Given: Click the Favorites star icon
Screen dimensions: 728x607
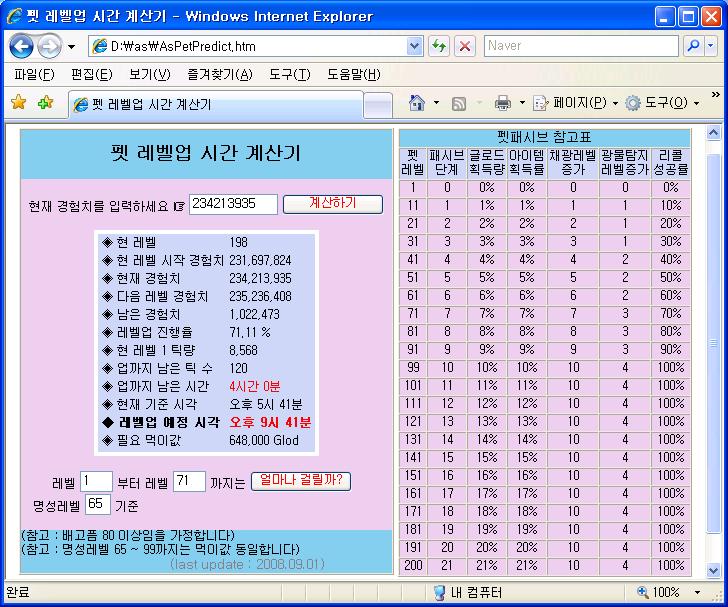Looking at the screenshot, I should 18,103.
